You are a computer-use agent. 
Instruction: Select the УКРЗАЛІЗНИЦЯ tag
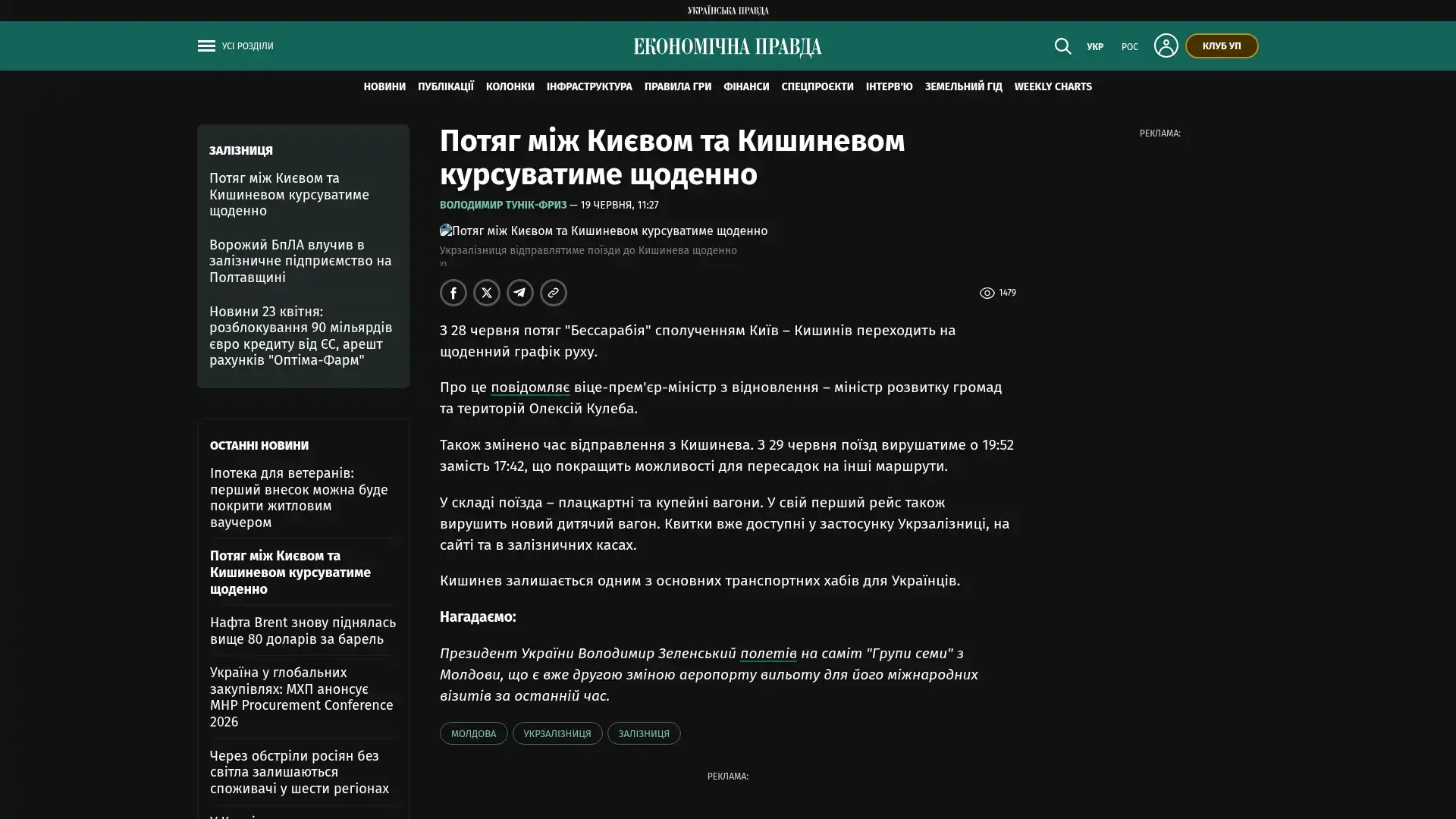pyautogui.click(x=557, y=733)
